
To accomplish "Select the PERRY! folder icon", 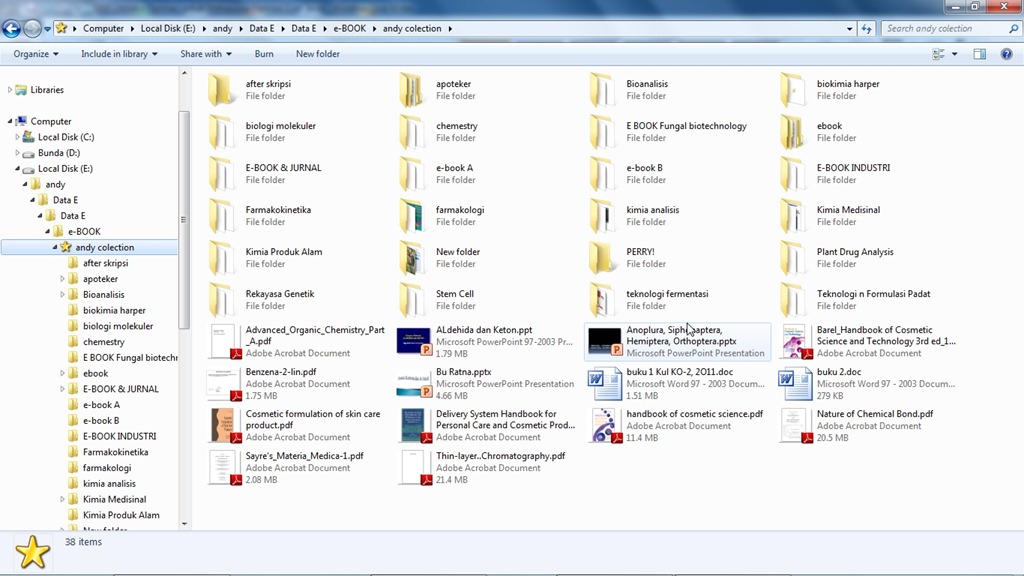I will click(602, 258).
